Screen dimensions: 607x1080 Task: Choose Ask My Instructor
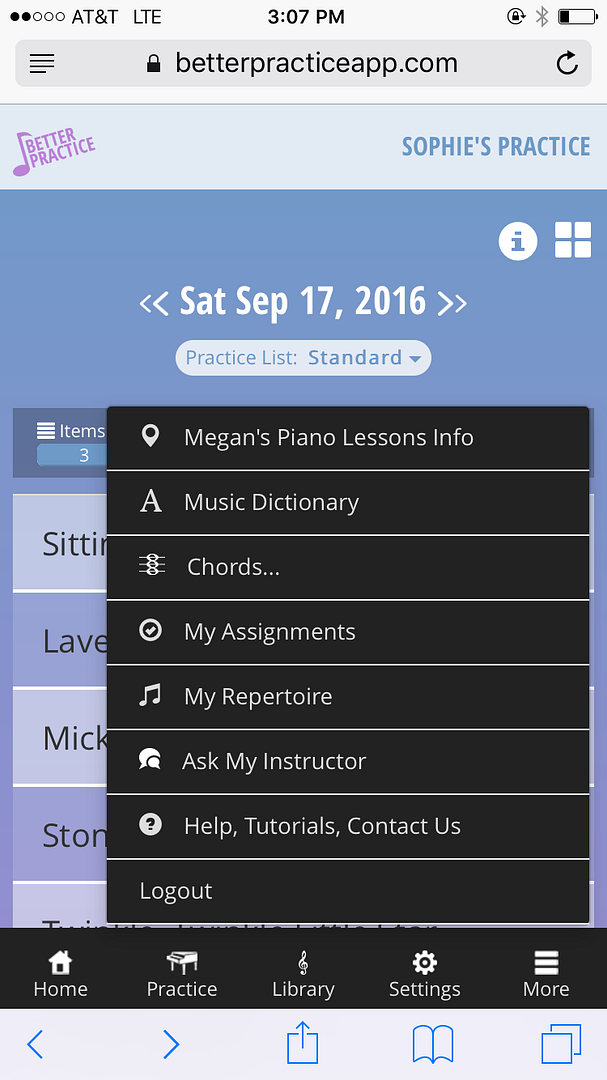[348, 762]
